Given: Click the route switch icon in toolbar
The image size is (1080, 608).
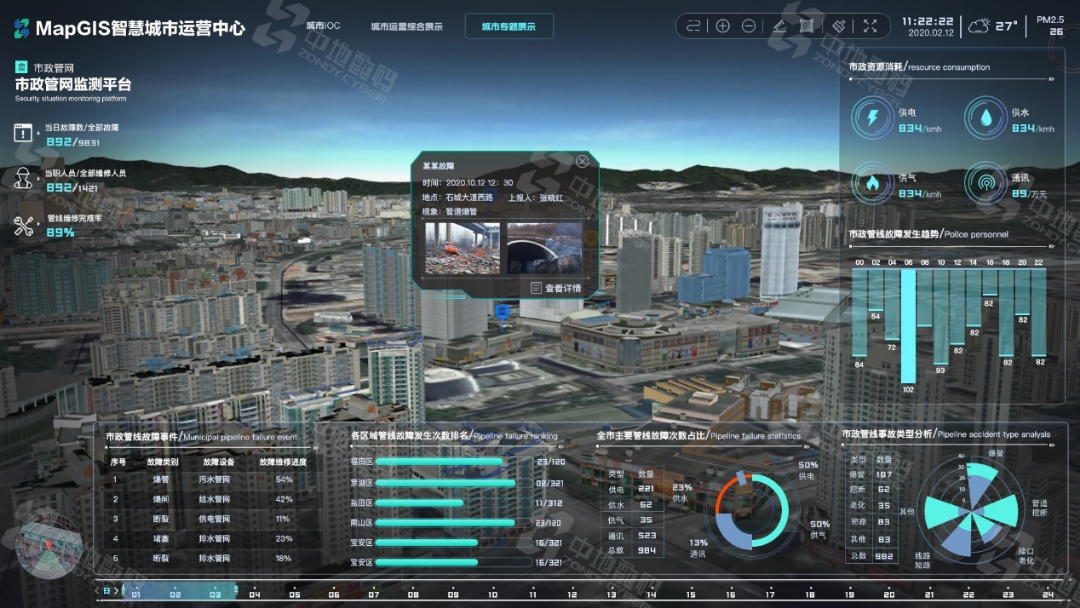Looking at the screenshot, I should 694,26.
